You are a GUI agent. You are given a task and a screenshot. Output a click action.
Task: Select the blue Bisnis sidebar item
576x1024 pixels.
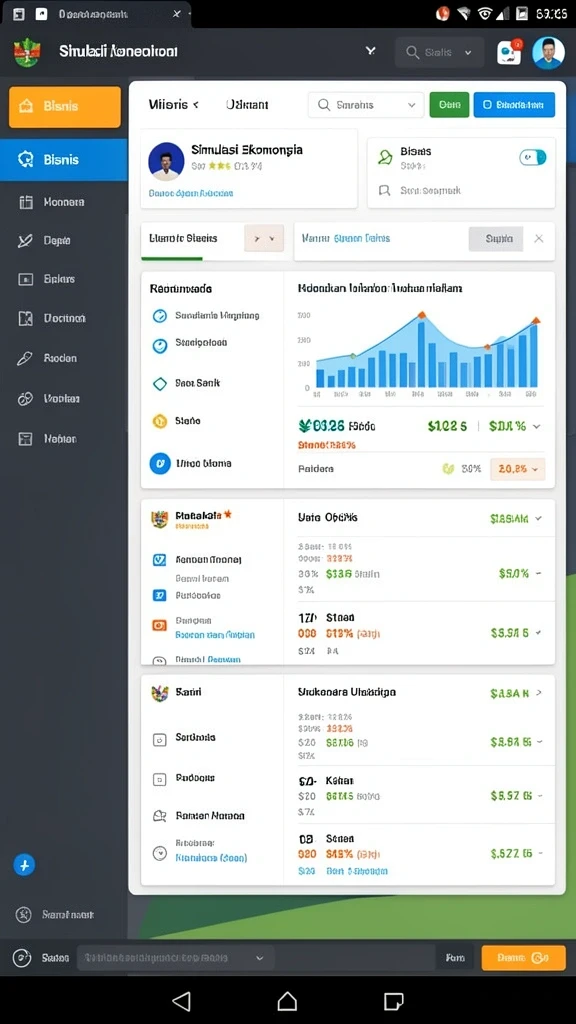63,159
